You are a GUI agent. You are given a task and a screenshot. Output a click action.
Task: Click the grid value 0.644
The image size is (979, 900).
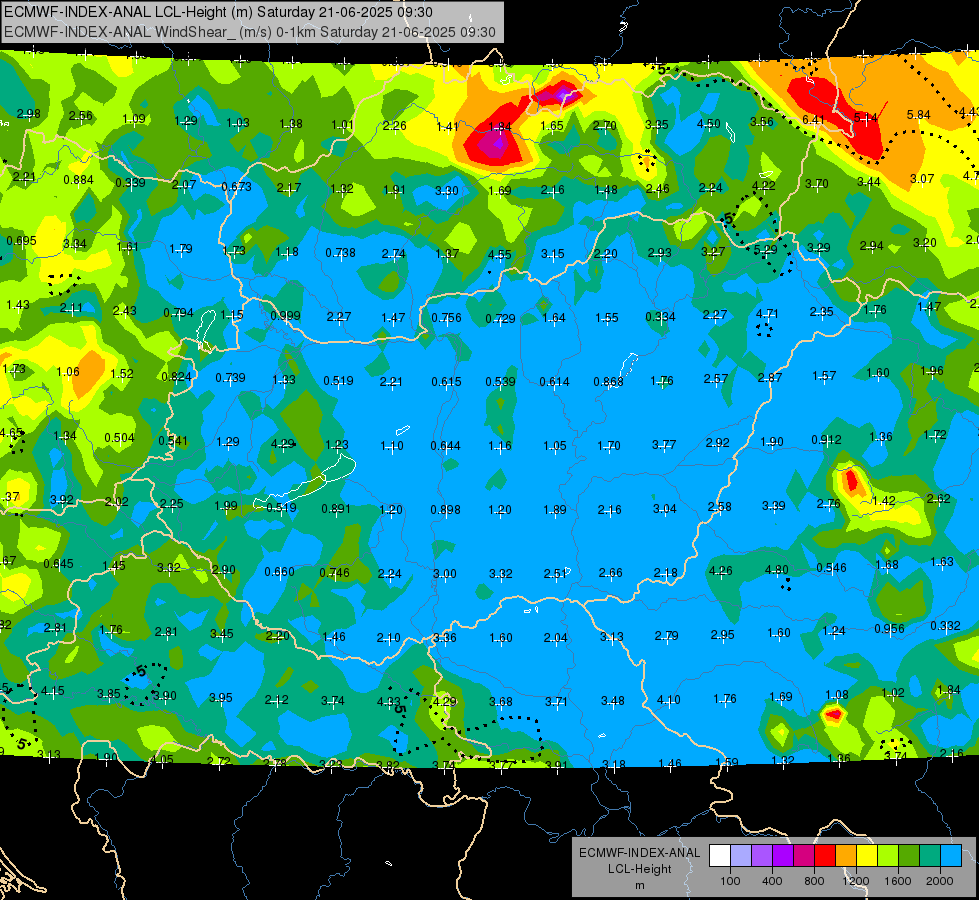[x=445, y=446]
